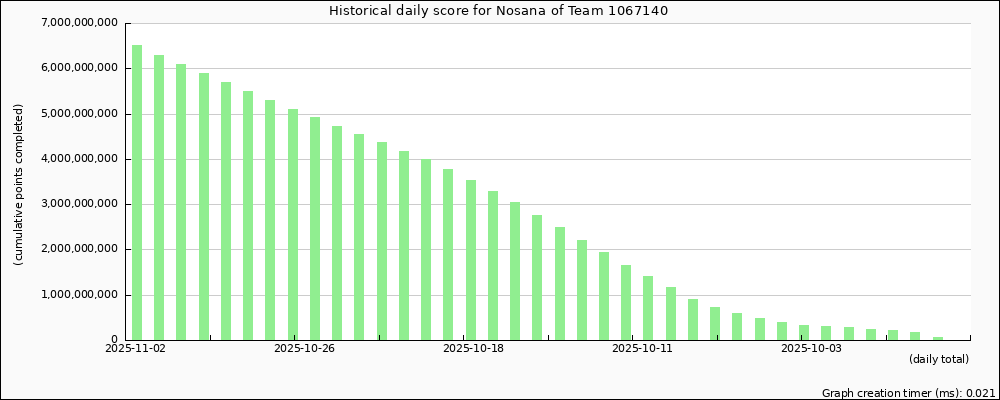Click the 2025-10-26 x-axis date label
Viewport: 1000px width, 400px height.
tap(304, 349)
